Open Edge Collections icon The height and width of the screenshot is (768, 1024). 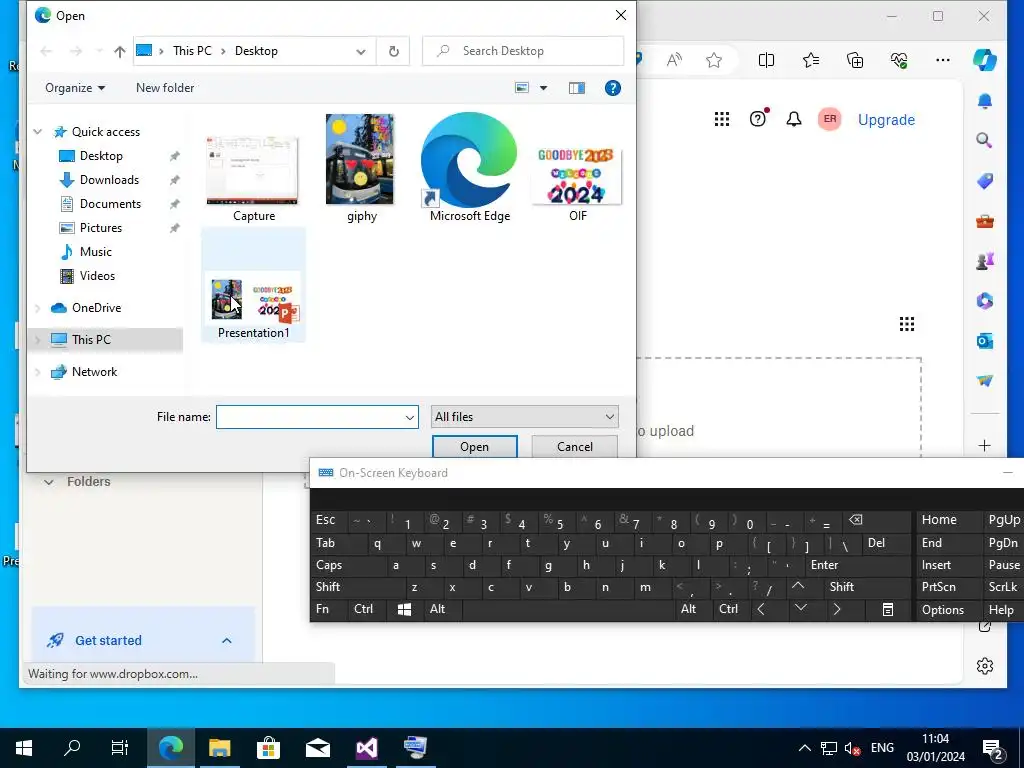click(855, 61)
